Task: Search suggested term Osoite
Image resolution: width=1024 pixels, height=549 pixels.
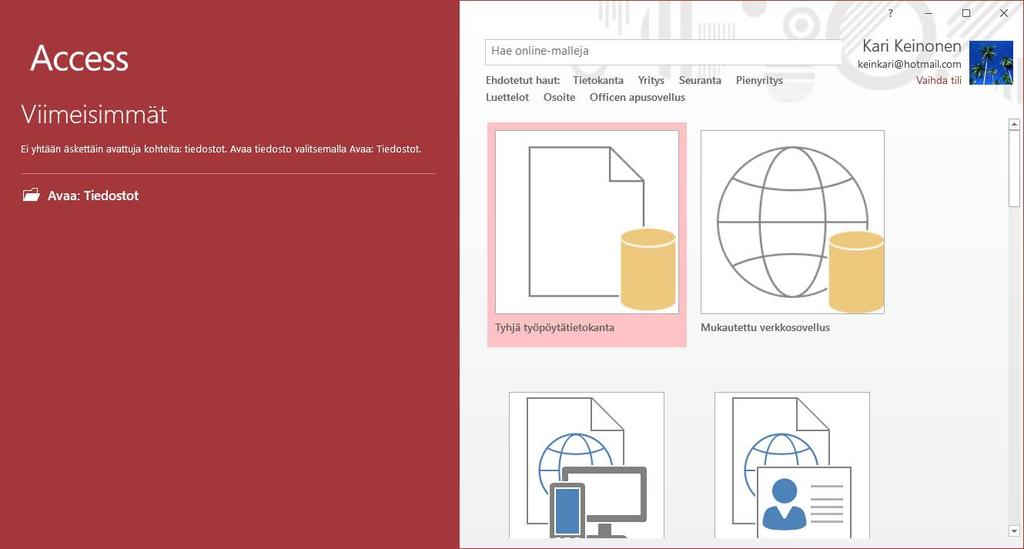Action: pyautogui.click(x=560, y=97)
